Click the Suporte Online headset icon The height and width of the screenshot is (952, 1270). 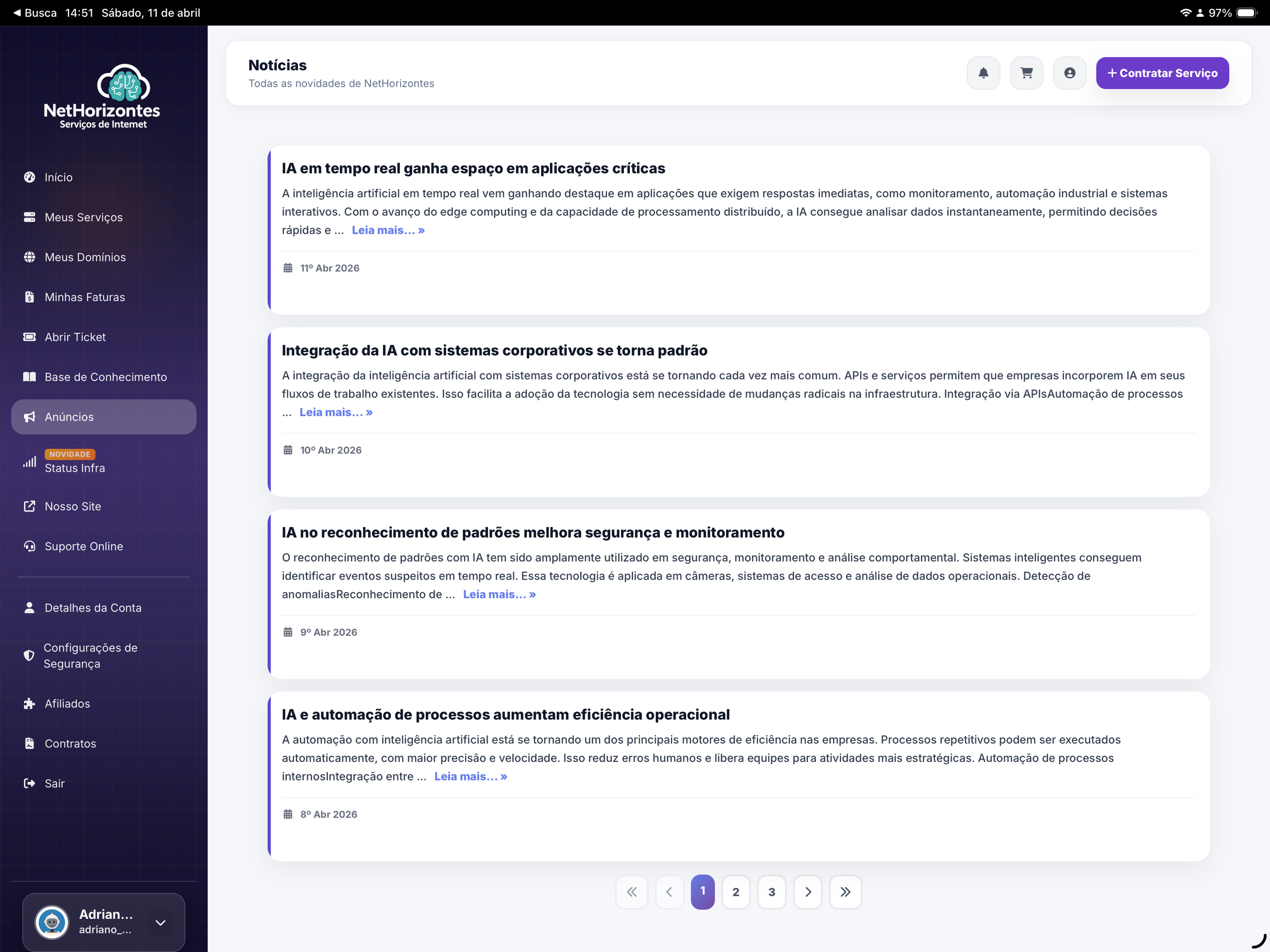(x=29, y=546)
